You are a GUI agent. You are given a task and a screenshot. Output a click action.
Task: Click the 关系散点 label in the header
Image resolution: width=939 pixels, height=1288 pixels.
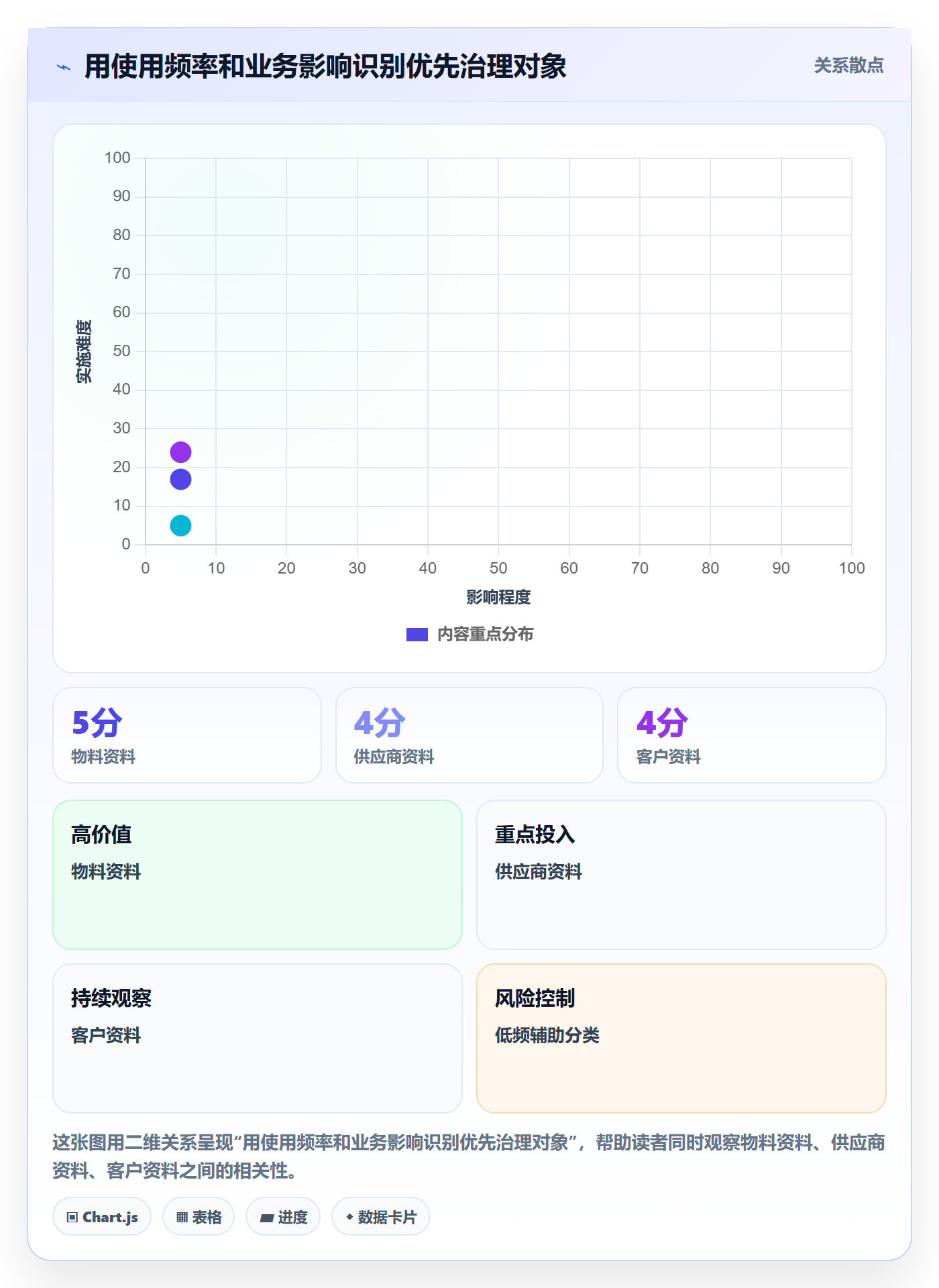848,66
